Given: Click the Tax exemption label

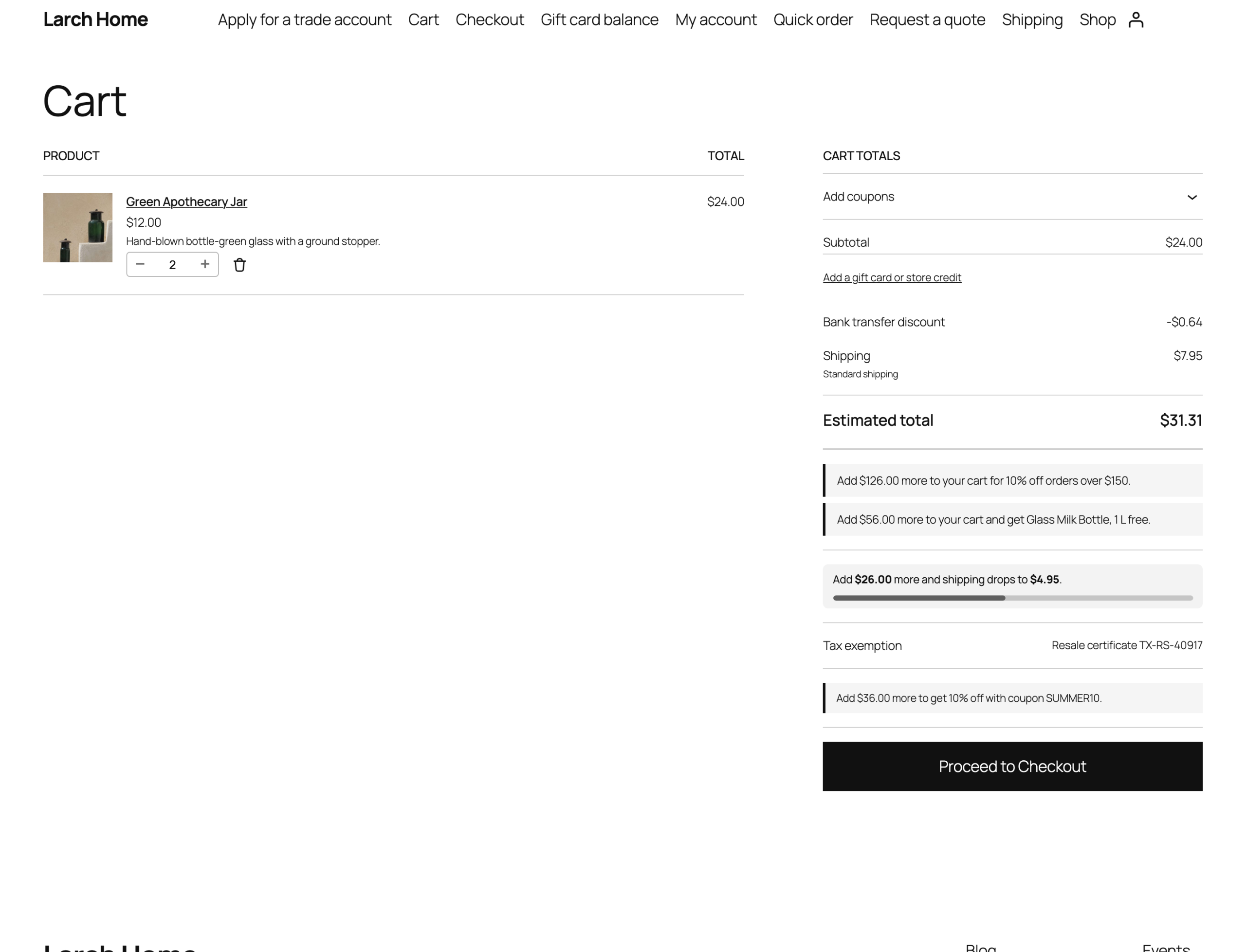Looking at the screenshot, I should coord(862,646).
